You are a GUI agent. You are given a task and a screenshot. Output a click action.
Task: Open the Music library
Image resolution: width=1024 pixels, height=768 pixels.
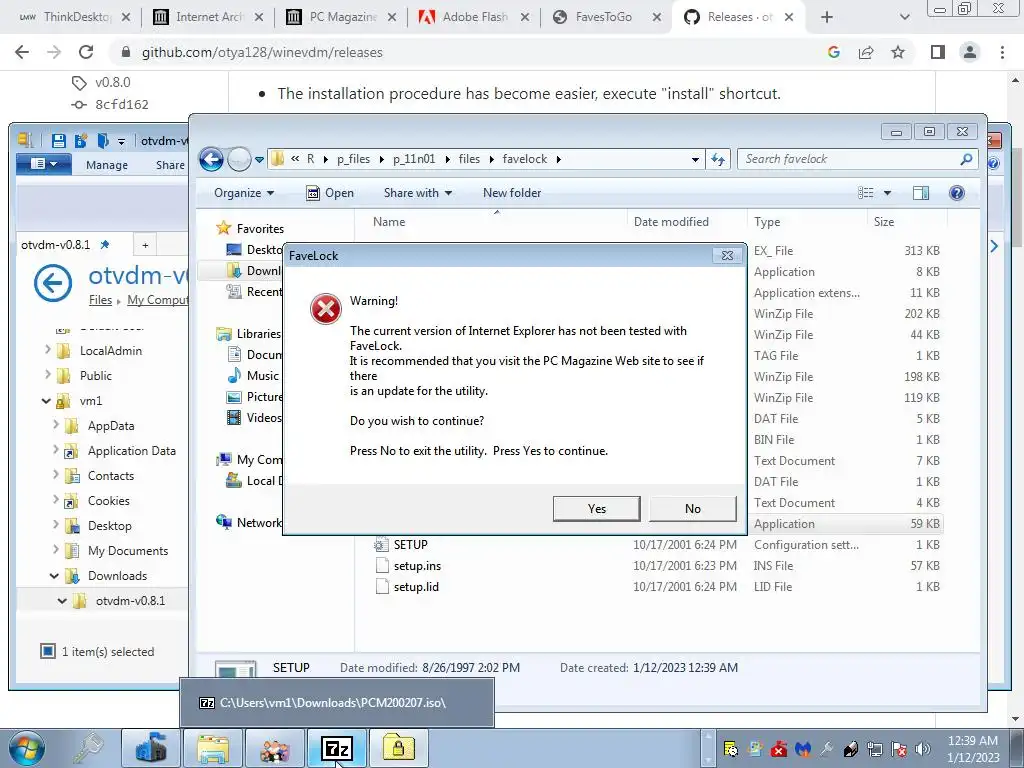263,376
